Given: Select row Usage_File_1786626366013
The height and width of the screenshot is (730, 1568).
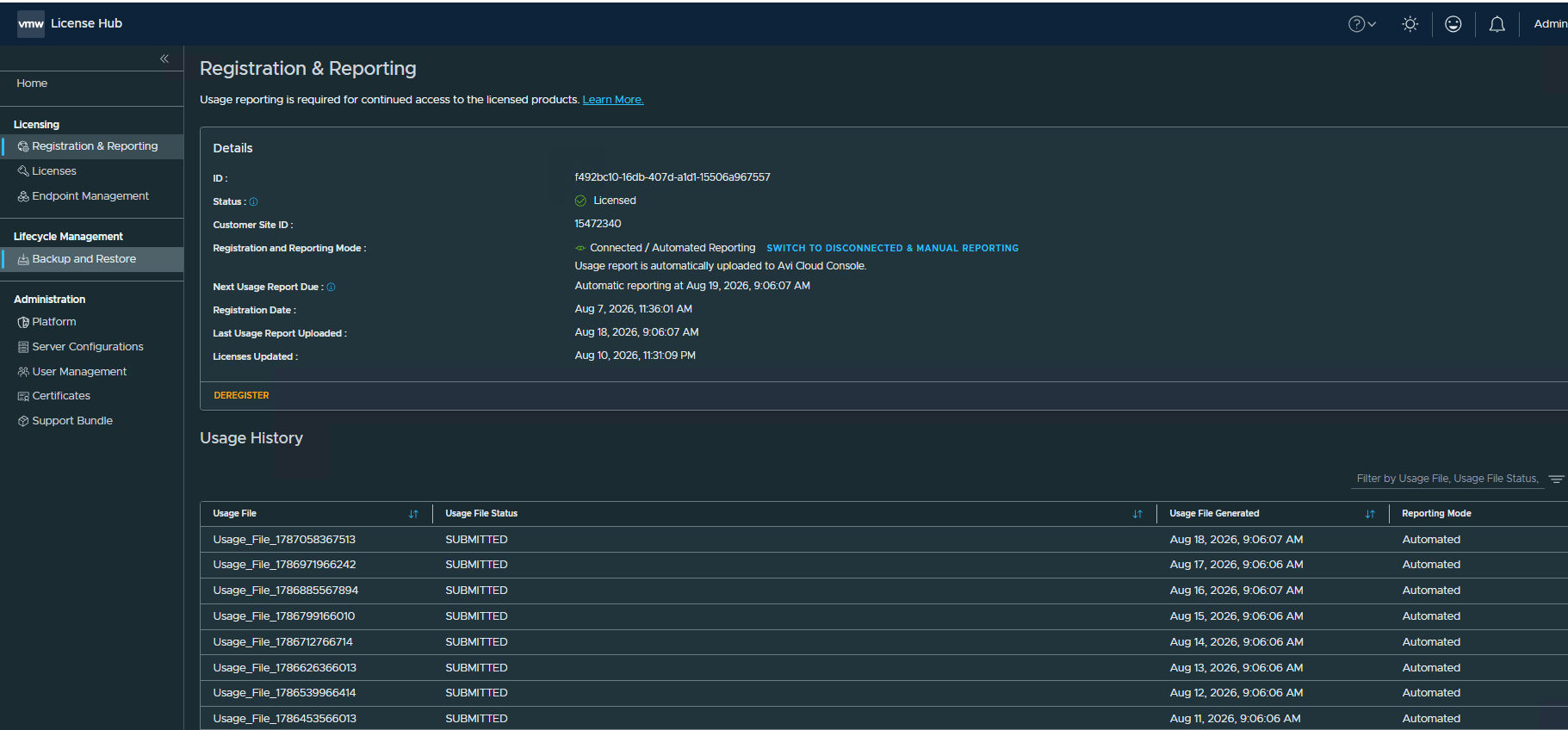Looking at the screenshot, I should point(884,668).
